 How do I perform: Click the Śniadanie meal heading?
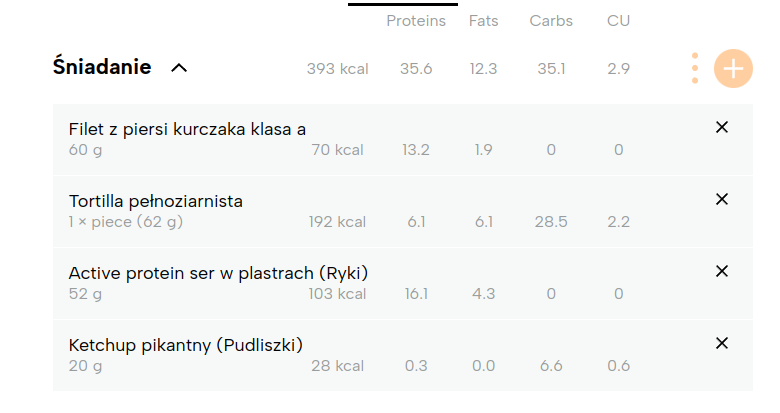[102, 67]
